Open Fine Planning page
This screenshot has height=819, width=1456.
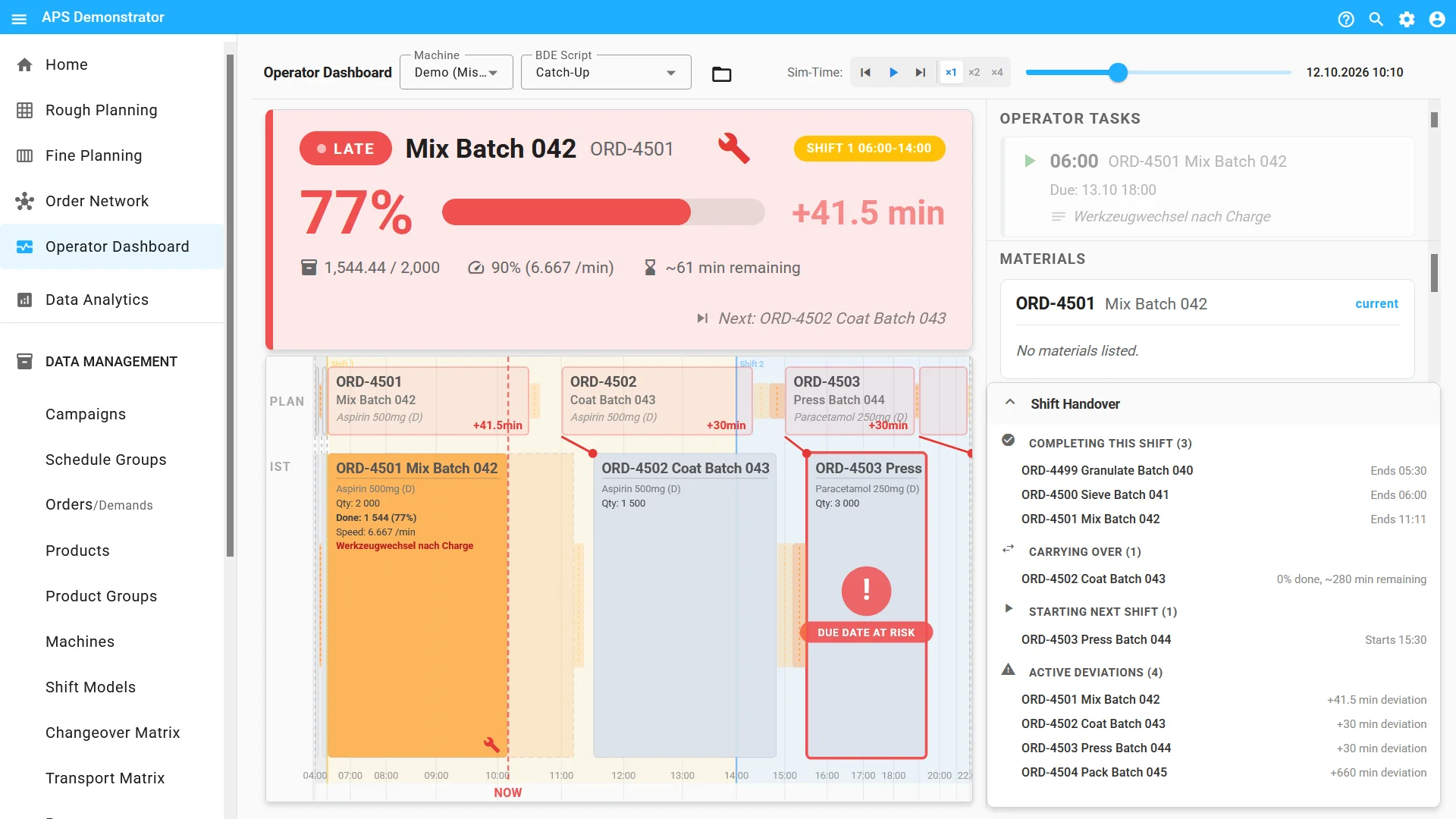(x=112, y=155)
